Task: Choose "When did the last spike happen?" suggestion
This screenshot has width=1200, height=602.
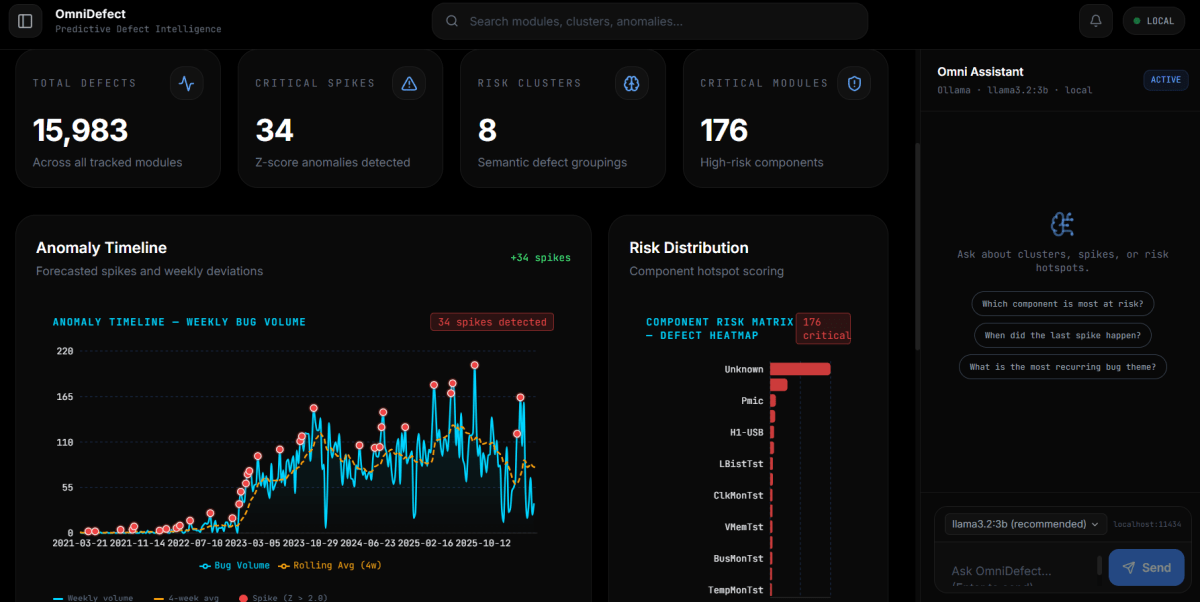Action: [x=1062, y=335]
